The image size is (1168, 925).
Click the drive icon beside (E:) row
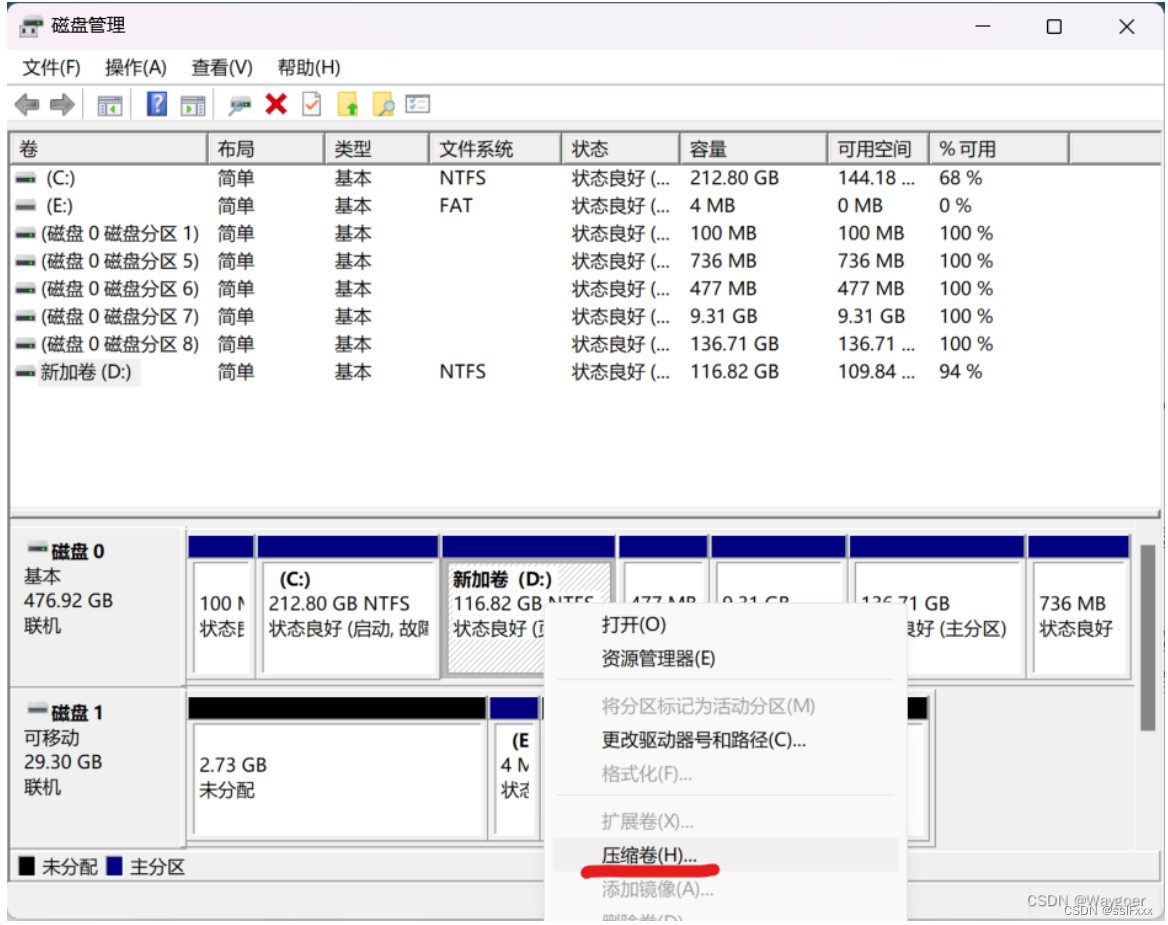pyautogui.click(x=26, y=206)
